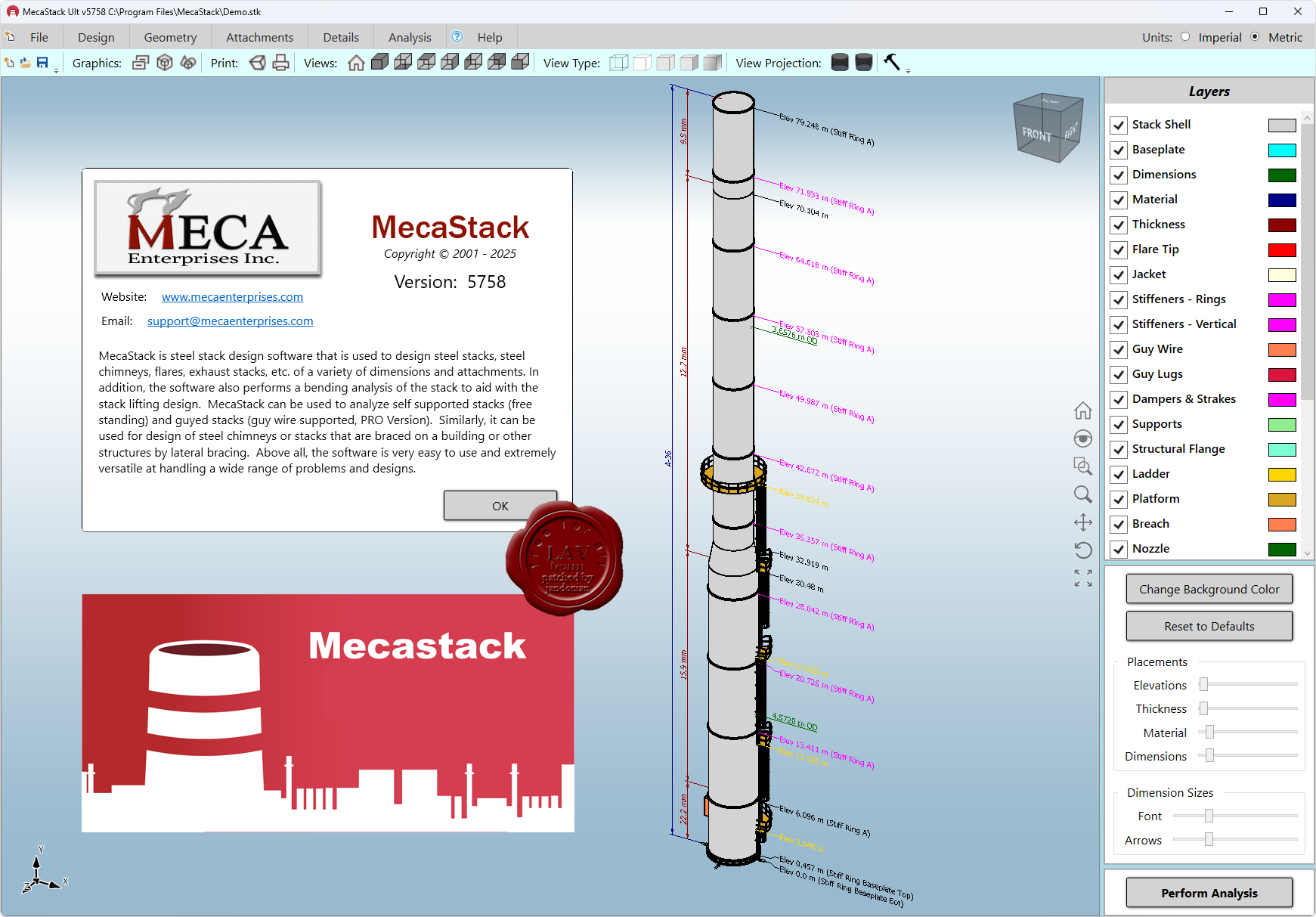Select the last shaded View Type cube
This screenshot has width=1316, height=917.
pos(712,63)
